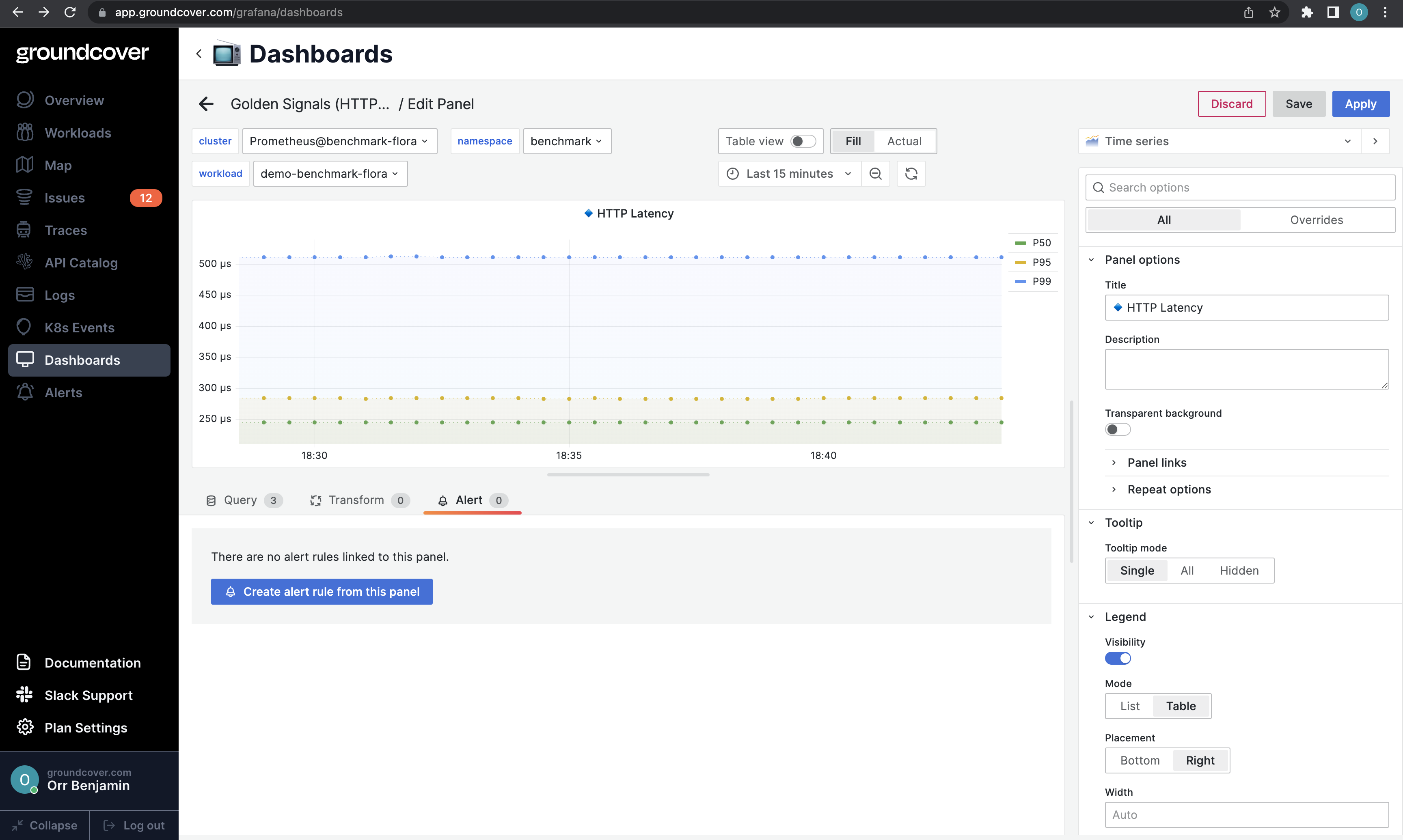Screen dimensions: 1403x840
Task: Click Create alert rule from this panel
Action: pyautogui.click(x=322, y=592)
